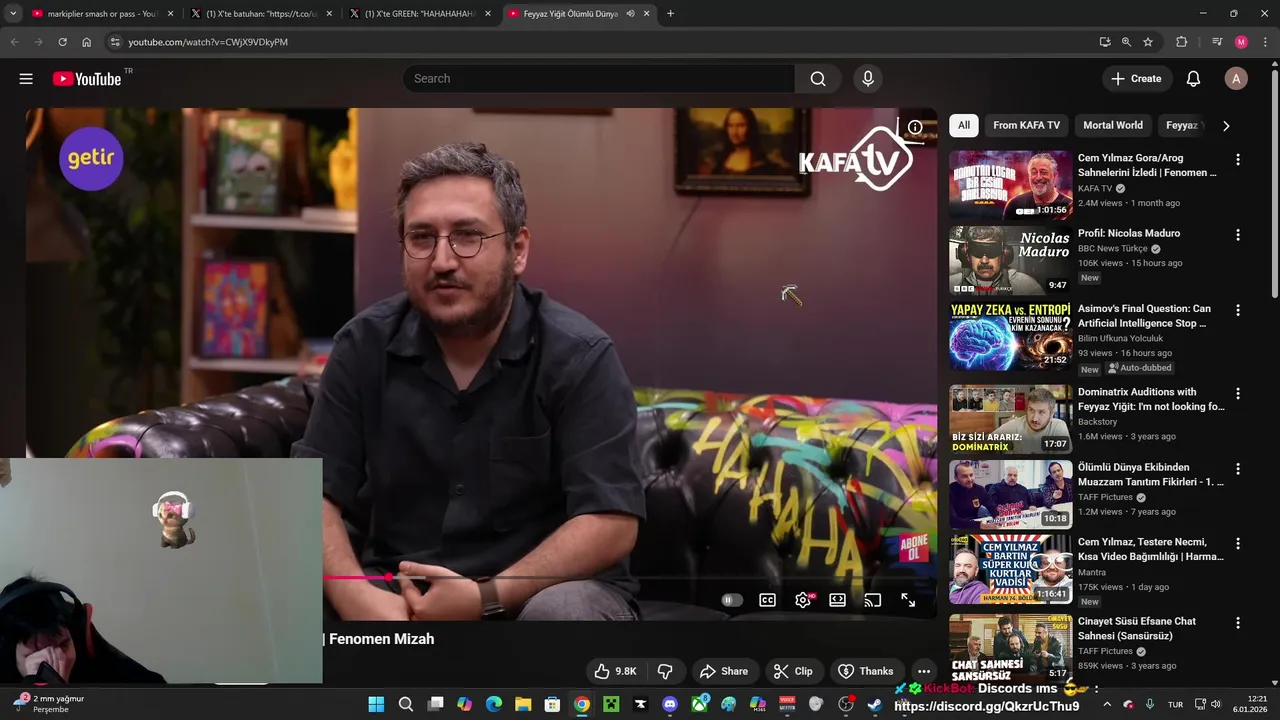Open options for Asimov's Final Question video
This screenshot has width=1280, height=720.
point(1238,311)
